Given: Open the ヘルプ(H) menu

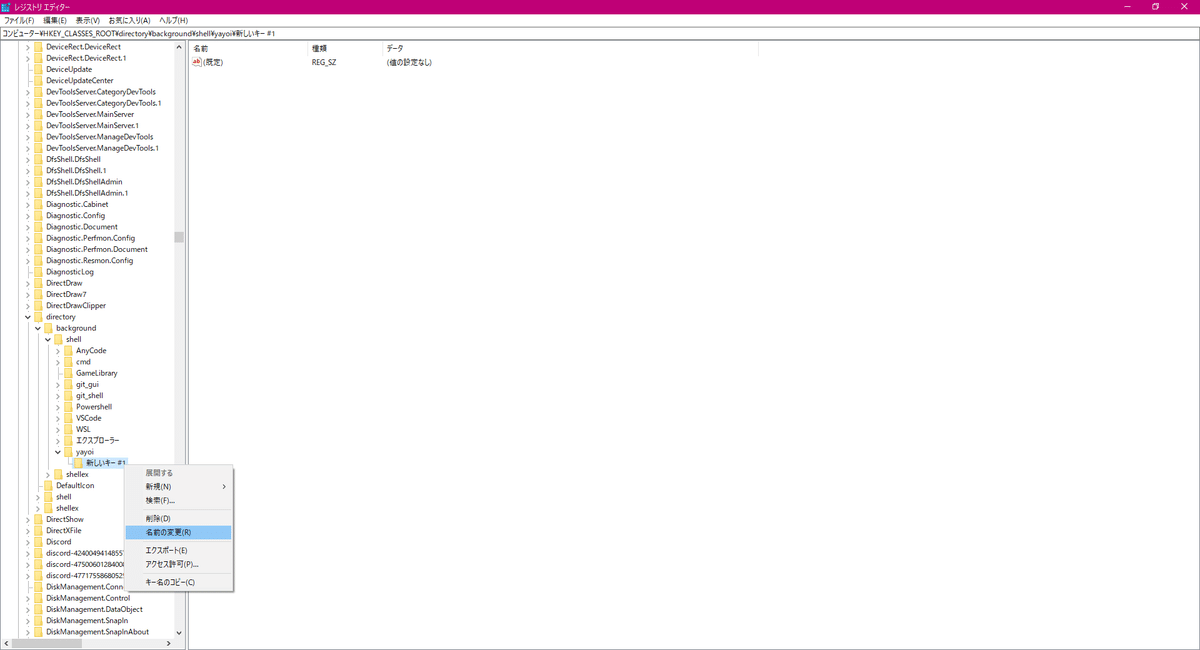Looking at the screenshot, I should tap(173, 20).
